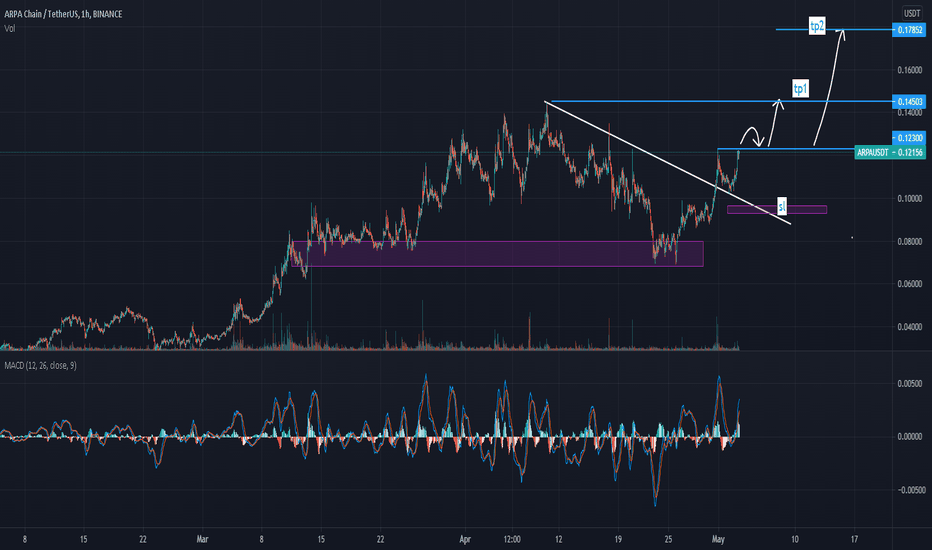Select the small purple stop-loss rectangle
932x550 pixels.
(777, 209)
